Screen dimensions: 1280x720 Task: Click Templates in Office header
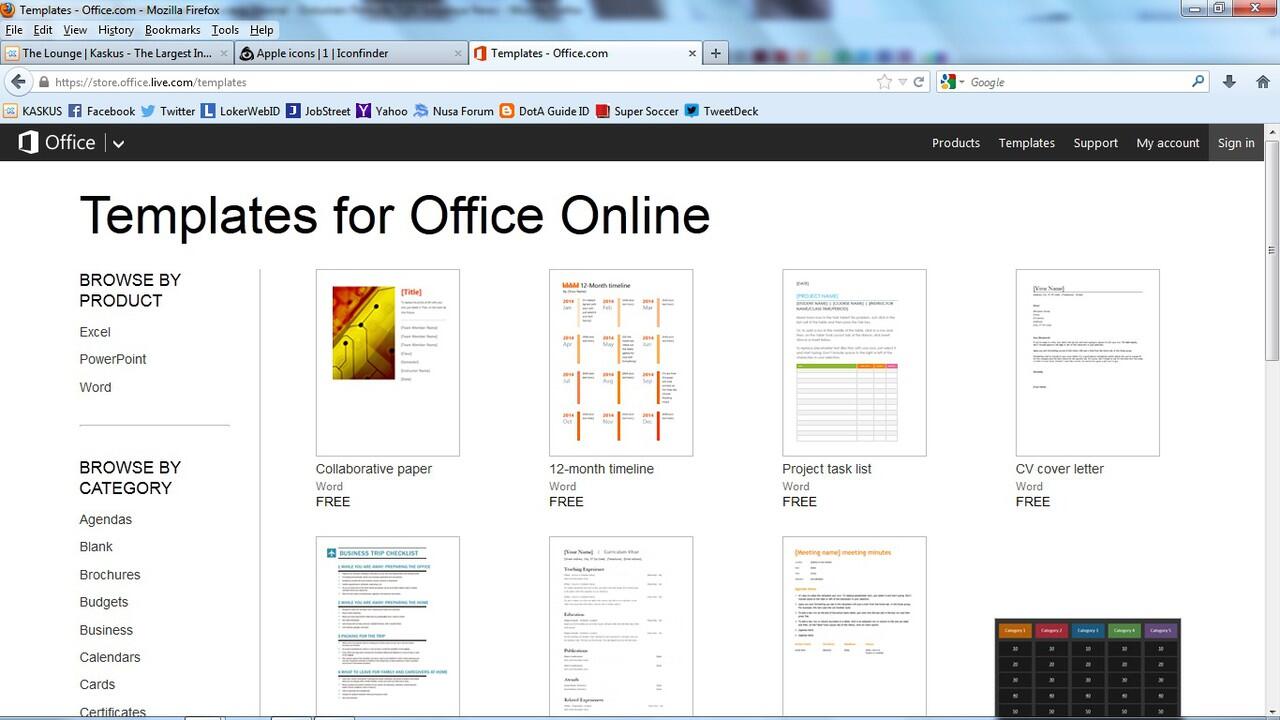[1027, 143]
